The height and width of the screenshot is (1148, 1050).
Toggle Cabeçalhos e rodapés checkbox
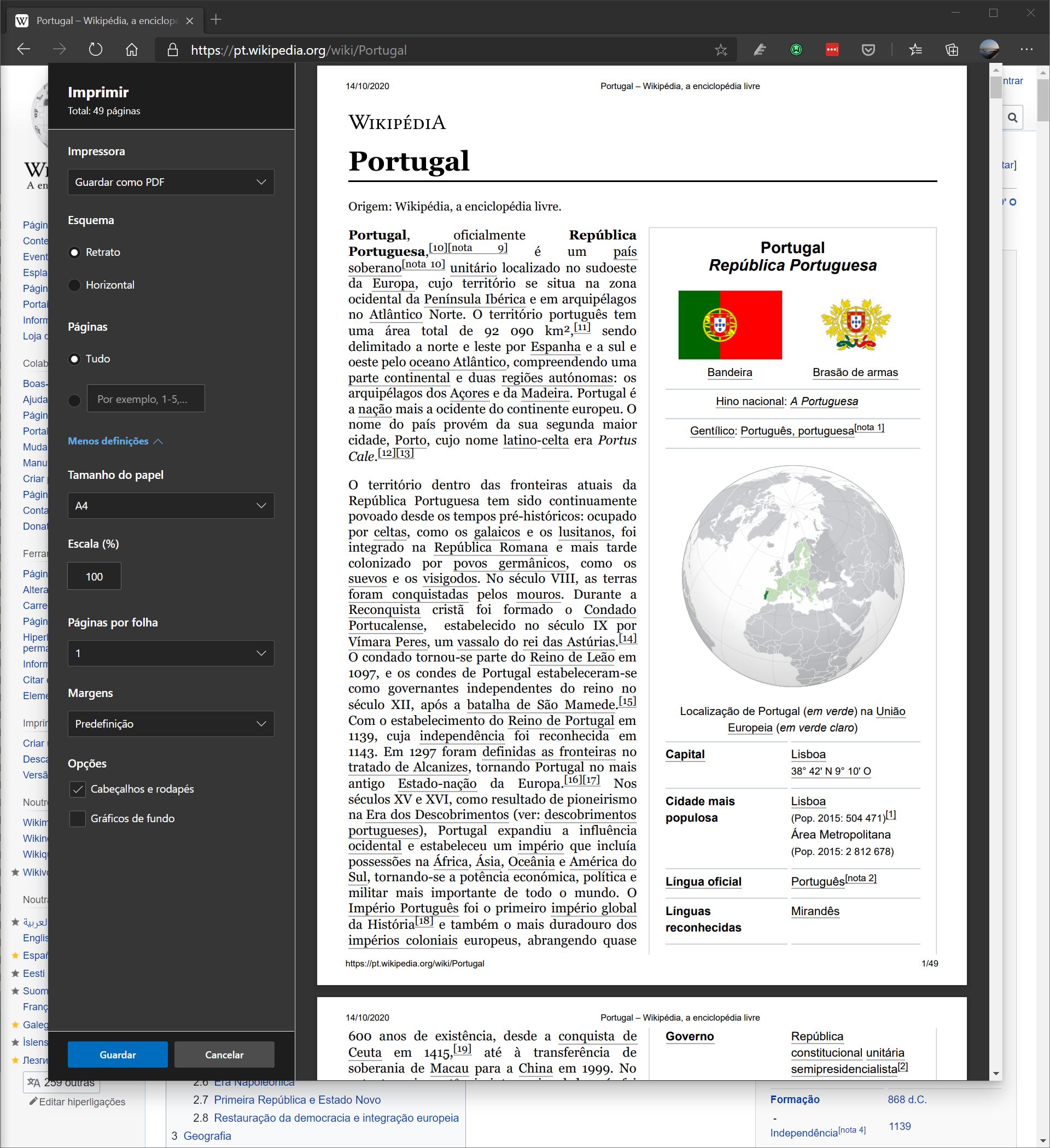[x=78, y=789]
